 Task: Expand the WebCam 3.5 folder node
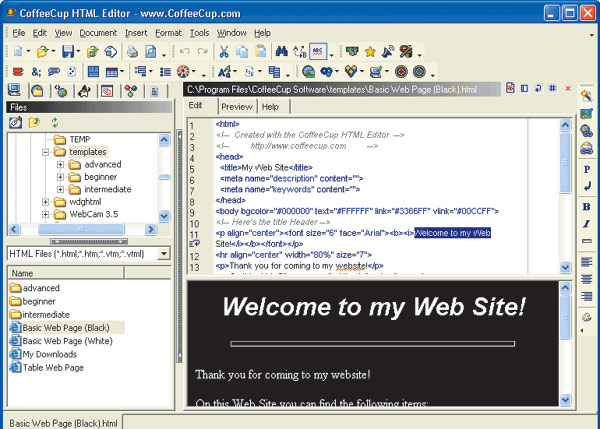tap(46, 215)
